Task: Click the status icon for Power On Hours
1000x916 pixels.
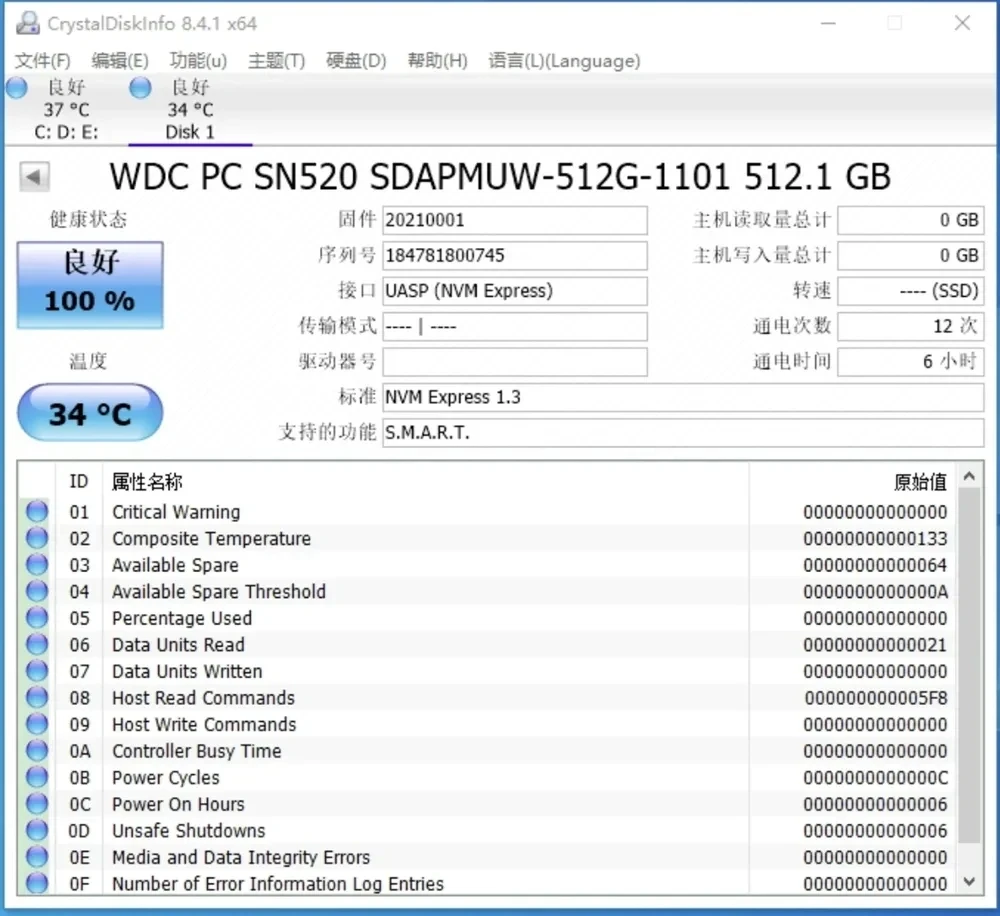Action: pyautogui.click(x=37, y=804)
